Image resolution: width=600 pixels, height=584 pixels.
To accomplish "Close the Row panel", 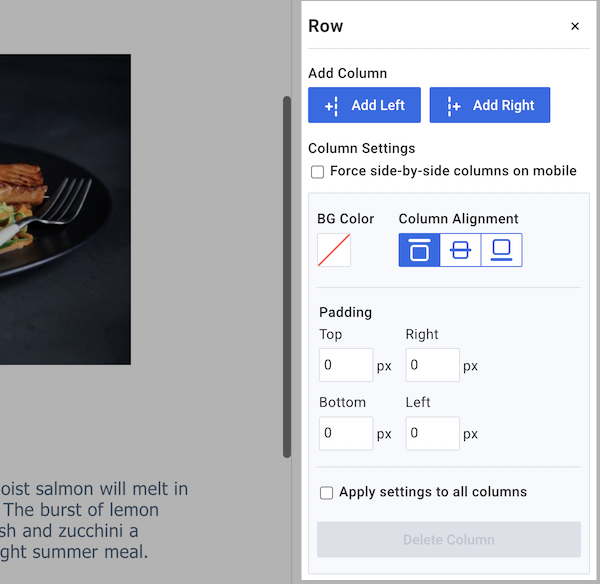I will pos(575,27).
